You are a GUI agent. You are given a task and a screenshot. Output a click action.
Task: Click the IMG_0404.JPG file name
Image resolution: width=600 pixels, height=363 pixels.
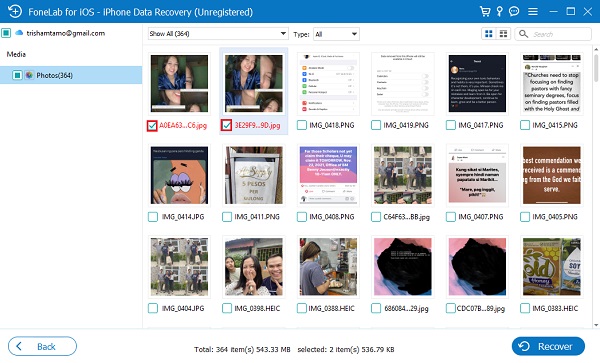pos(183,308)
